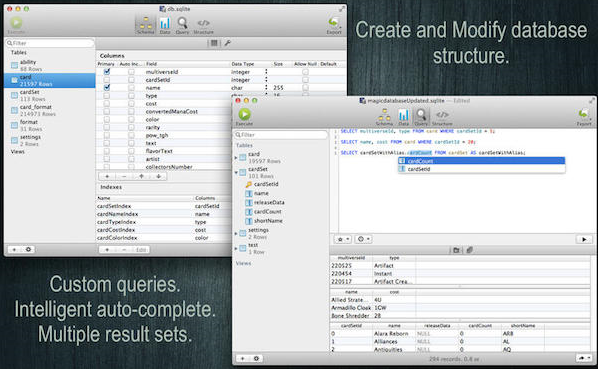This screenshot has height=369, width=598.
Task: Click the Filter field in db.sqlite sidebar
Action: pos(50,43)
